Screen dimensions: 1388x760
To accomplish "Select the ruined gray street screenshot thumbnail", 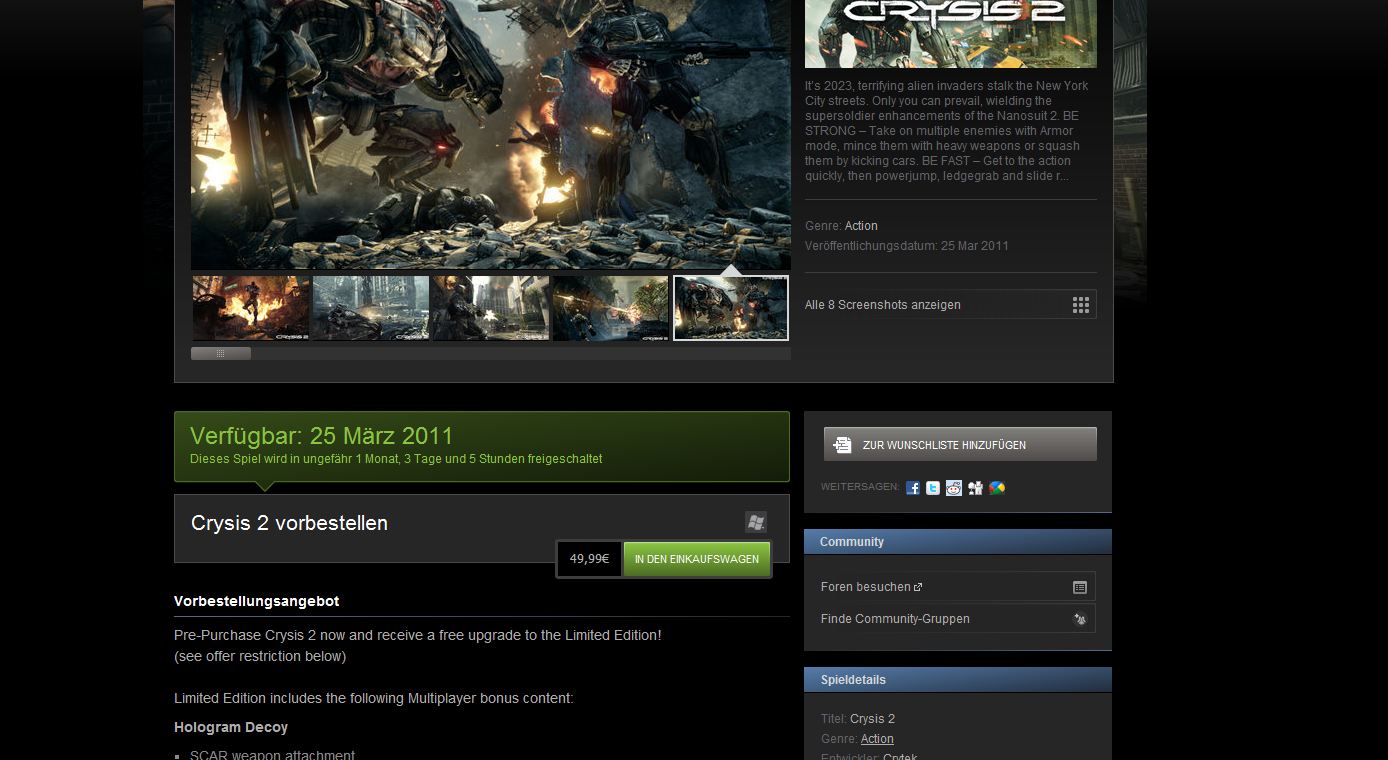I will tap(371, 308).
